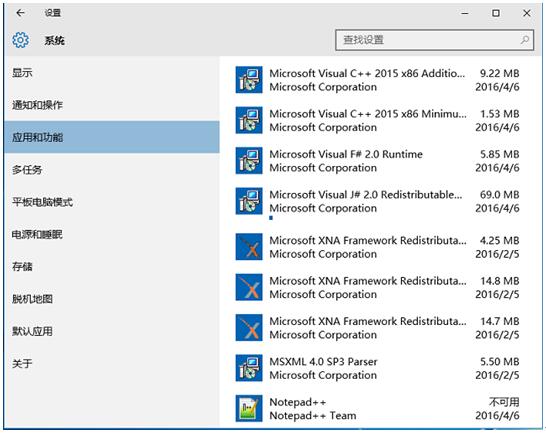
Task: Click the Notepad++ app icon
Action: (249, 408)
